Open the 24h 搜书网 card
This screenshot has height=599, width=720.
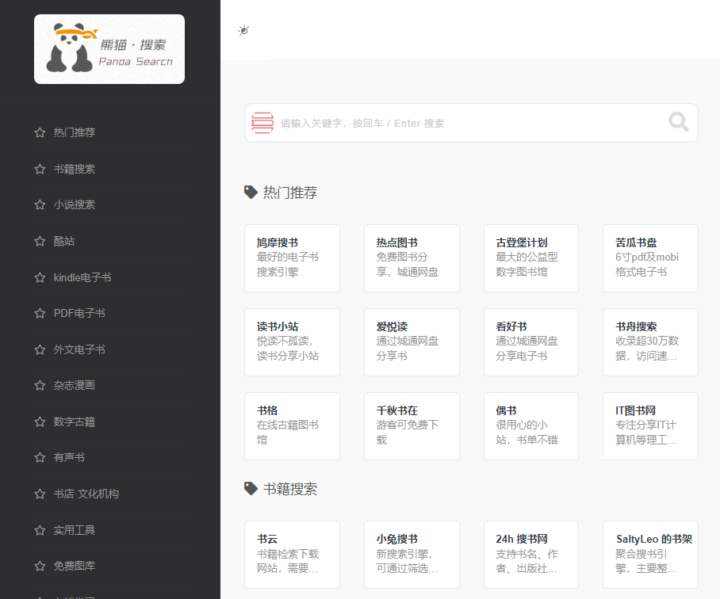coord(531,554)
